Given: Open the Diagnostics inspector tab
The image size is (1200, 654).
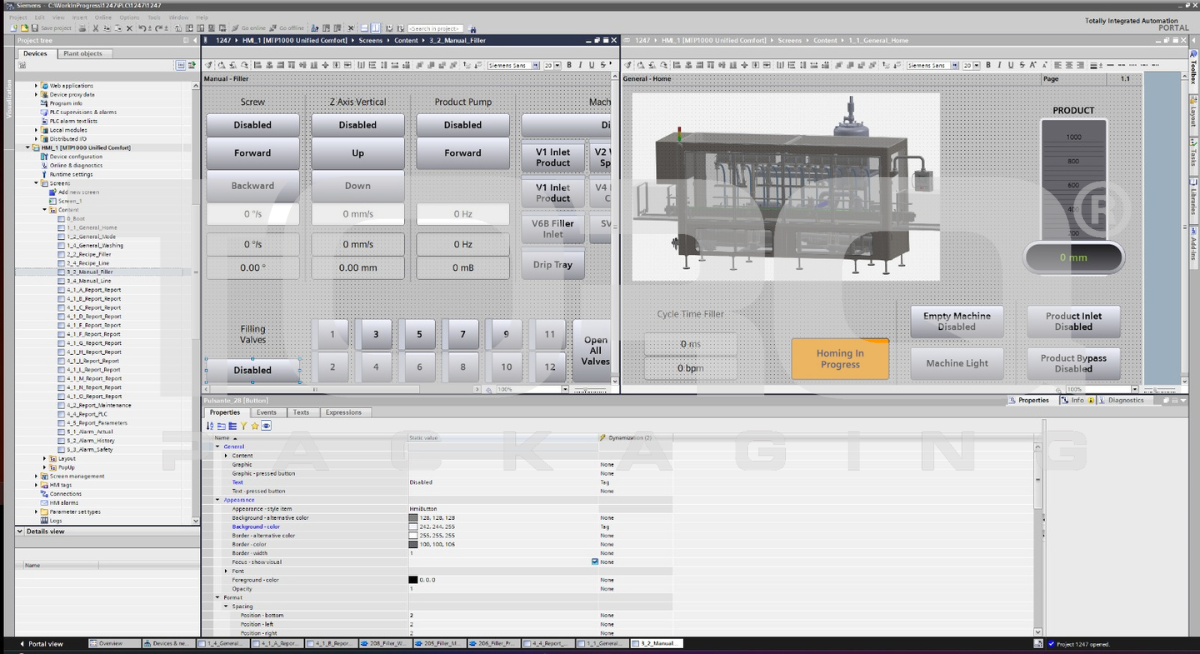Looking at the screenshot, I should click(1127, 400).
